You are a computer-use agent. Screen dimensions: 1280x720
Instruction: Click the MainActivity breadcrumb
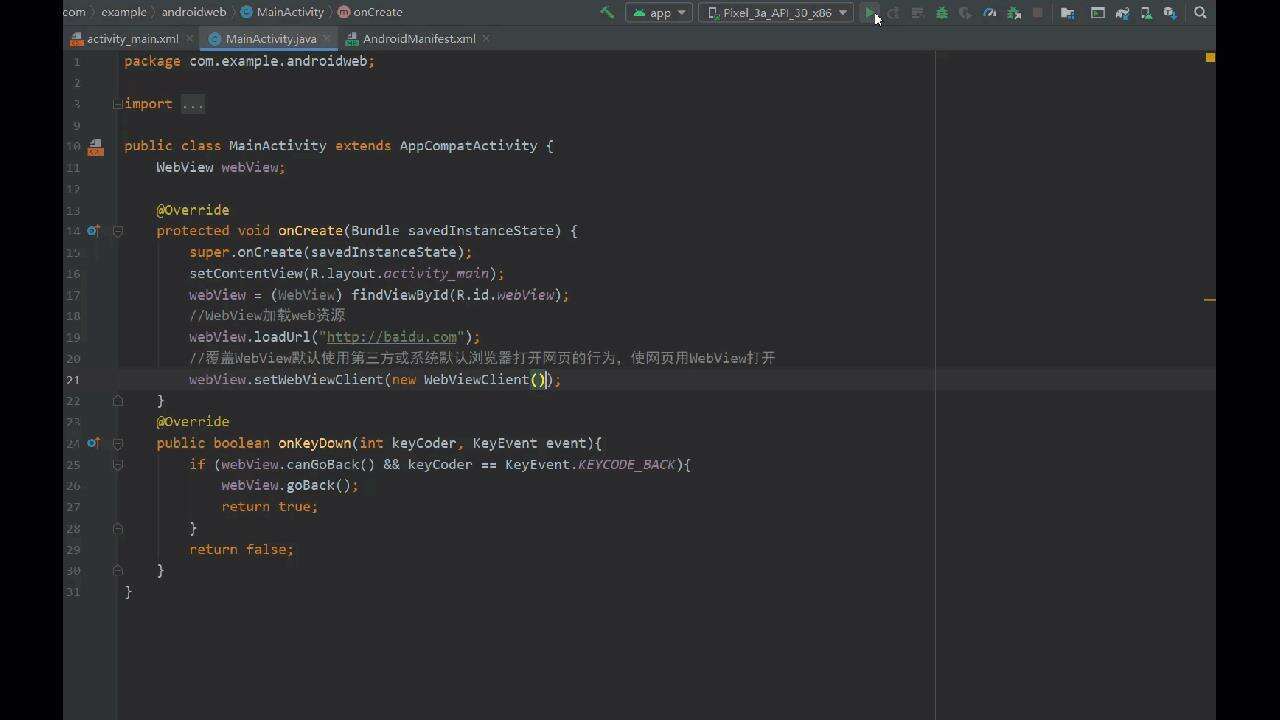(x=282, y=12)
